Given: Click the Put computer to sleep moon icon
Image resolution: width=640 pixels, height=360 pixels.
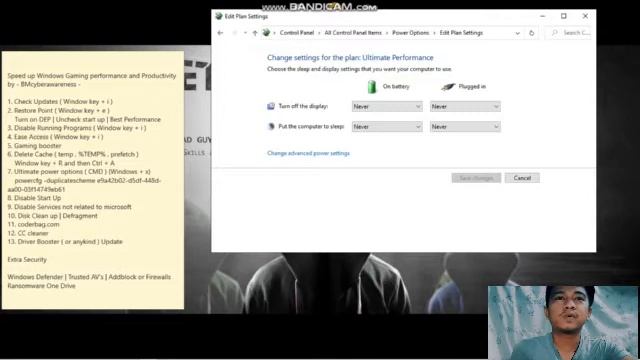Looking at the screenshot, I should pos(271,127).
